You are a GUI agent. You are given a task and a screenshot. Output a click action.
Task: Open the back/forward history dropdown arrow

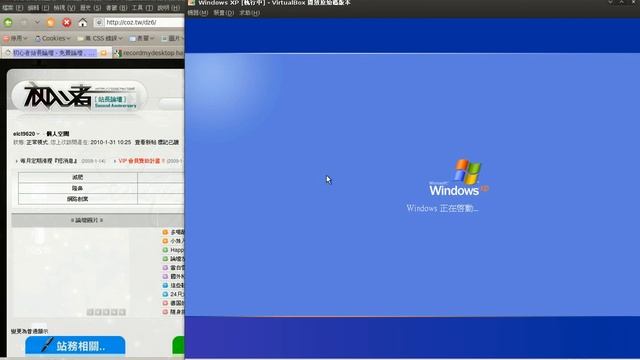(x=37, y=22)
